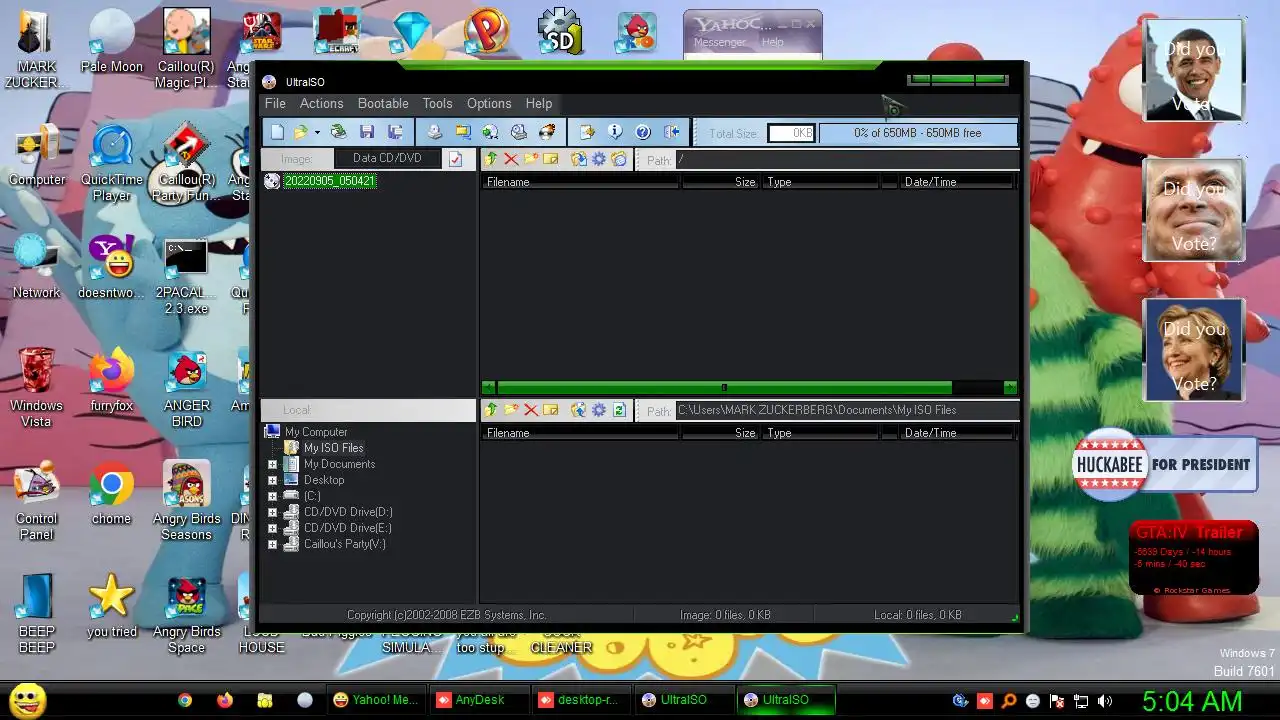Expand the CD/DVD Drive(E:) node
The image size is (1280, 720).
pyautogui.click(x=272, y=529)
